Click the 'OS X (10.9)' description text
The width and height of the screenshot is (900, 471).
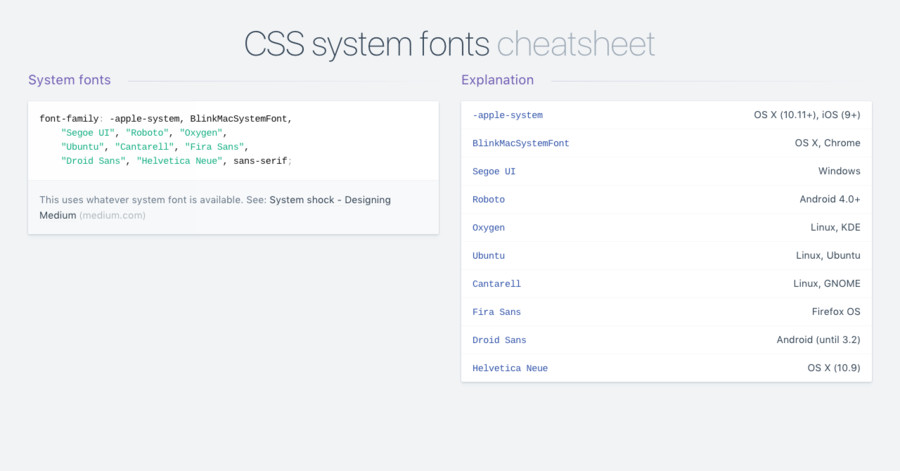pyautogui.click(x=833, y=368)
